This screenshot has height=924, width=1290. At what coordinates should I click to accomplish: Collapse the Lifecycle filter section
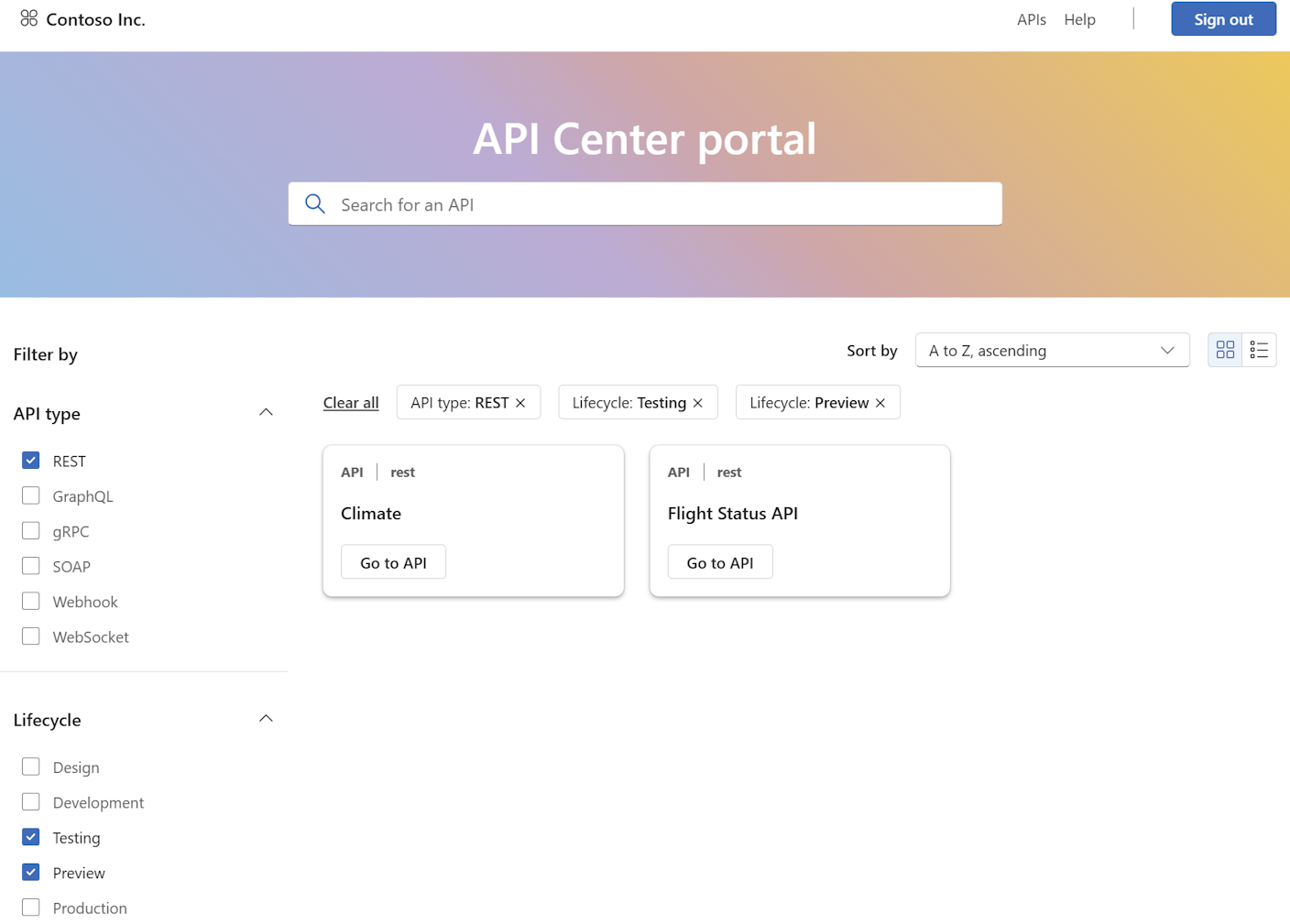click(266, 718)
